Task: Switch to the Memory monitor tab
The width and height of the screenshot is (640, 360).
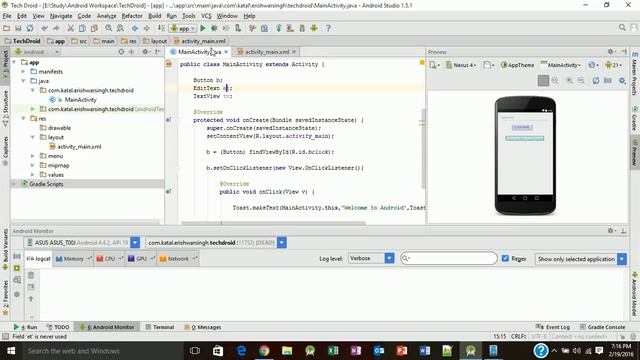Action: (x=73, y=258)
